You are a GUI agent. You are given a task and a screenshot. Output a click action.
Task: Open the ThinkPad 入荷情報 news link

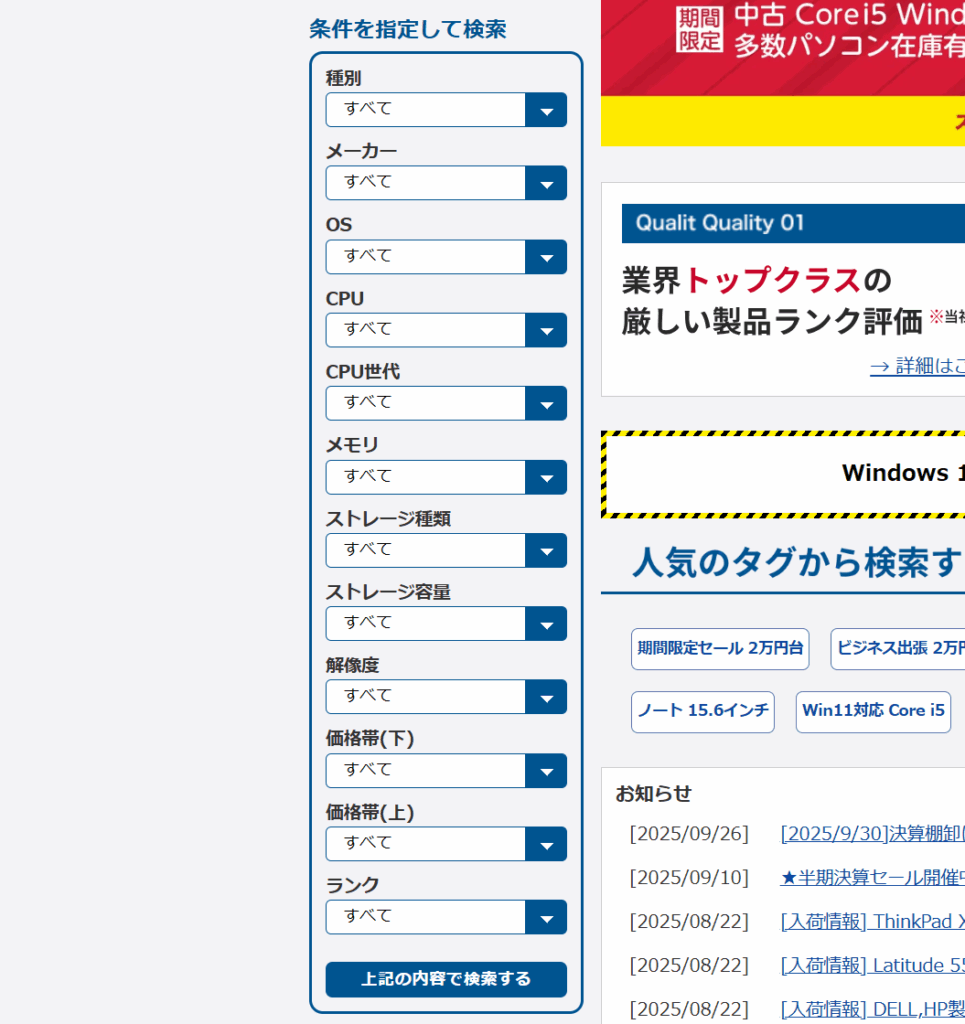(x=872, y=921)
